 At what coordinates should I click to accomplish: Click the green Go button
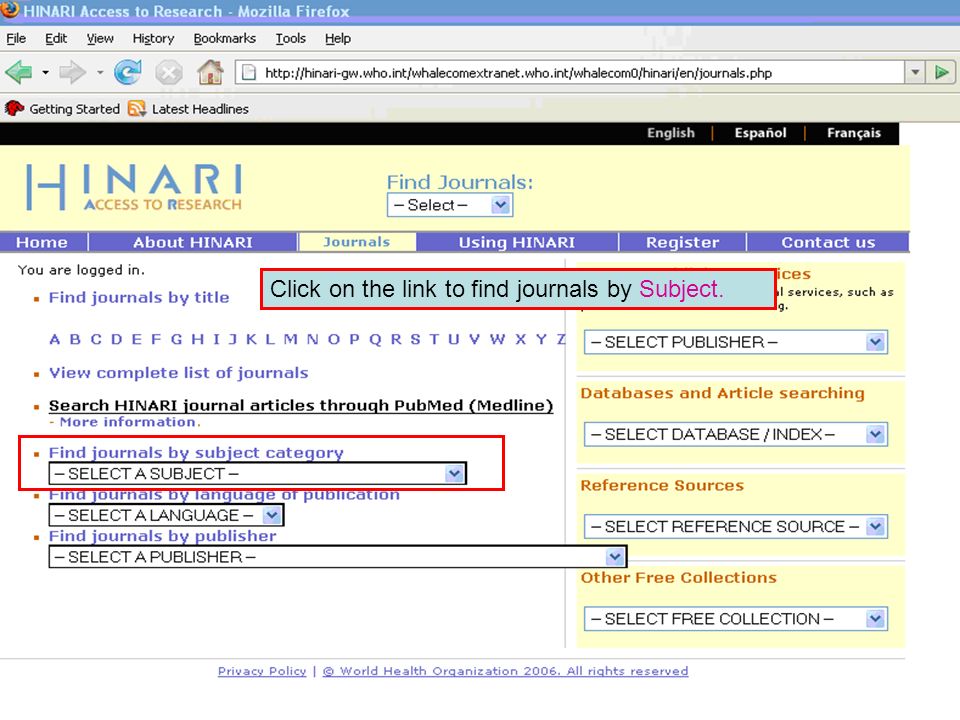[x=942, y=73]
